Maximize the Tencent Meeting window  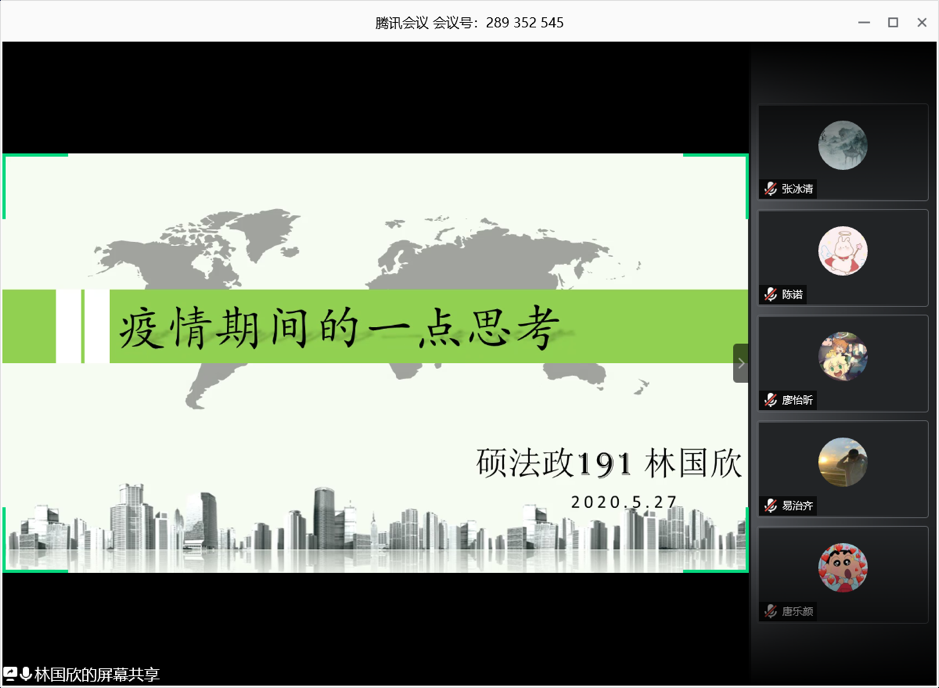coord(893,22)
